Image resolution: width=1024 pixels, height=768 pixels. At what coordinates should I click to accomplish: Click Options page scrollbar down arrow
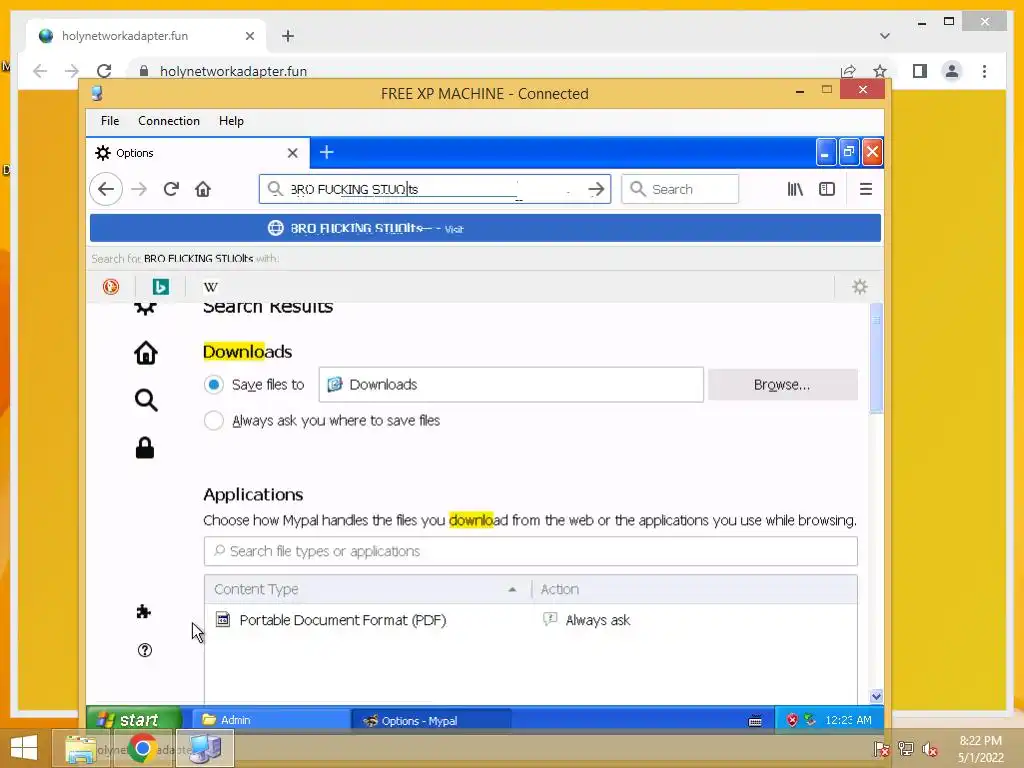point(876,696)
